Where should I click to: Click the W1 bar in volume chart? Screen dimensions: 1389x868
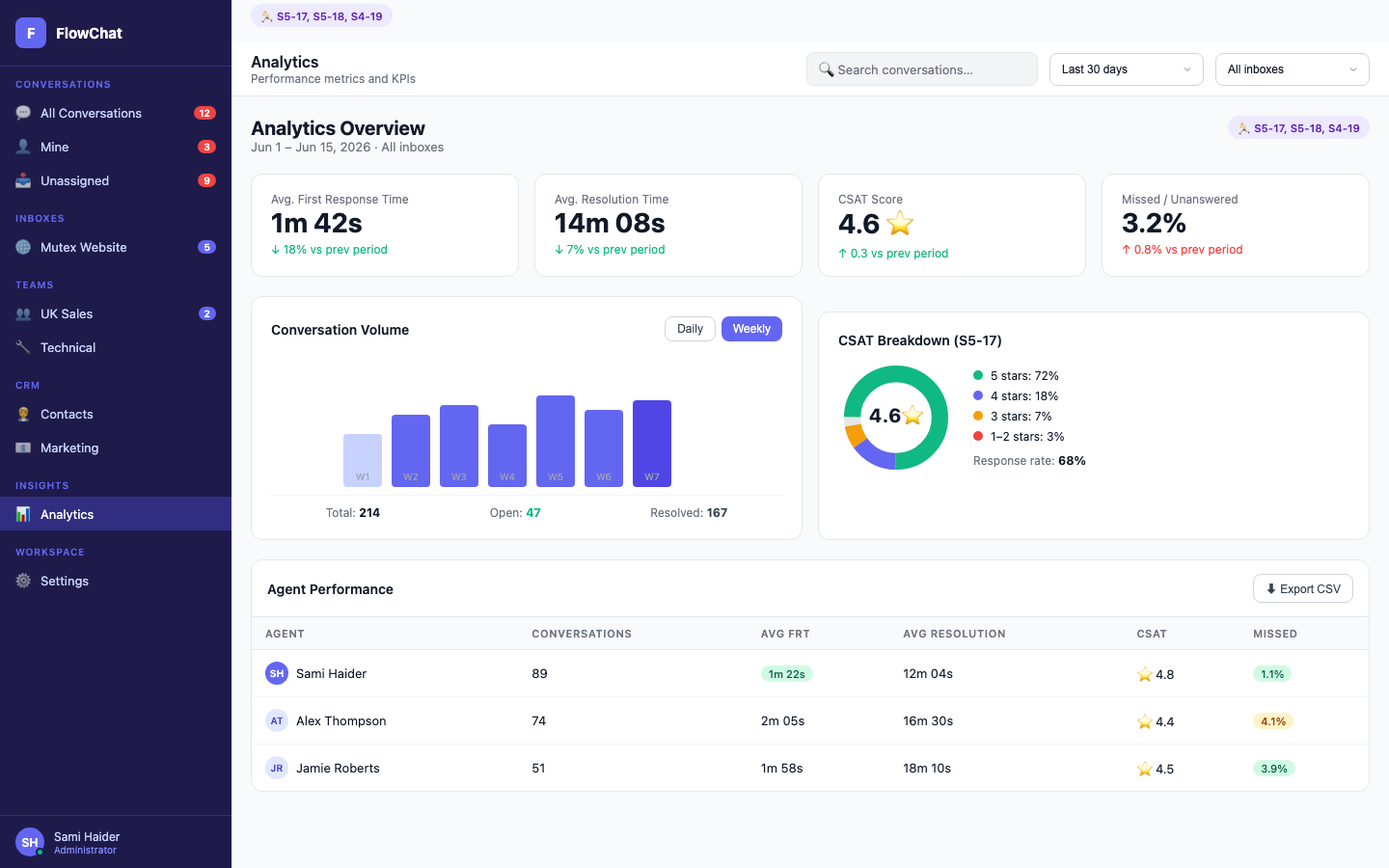[363, 460]
